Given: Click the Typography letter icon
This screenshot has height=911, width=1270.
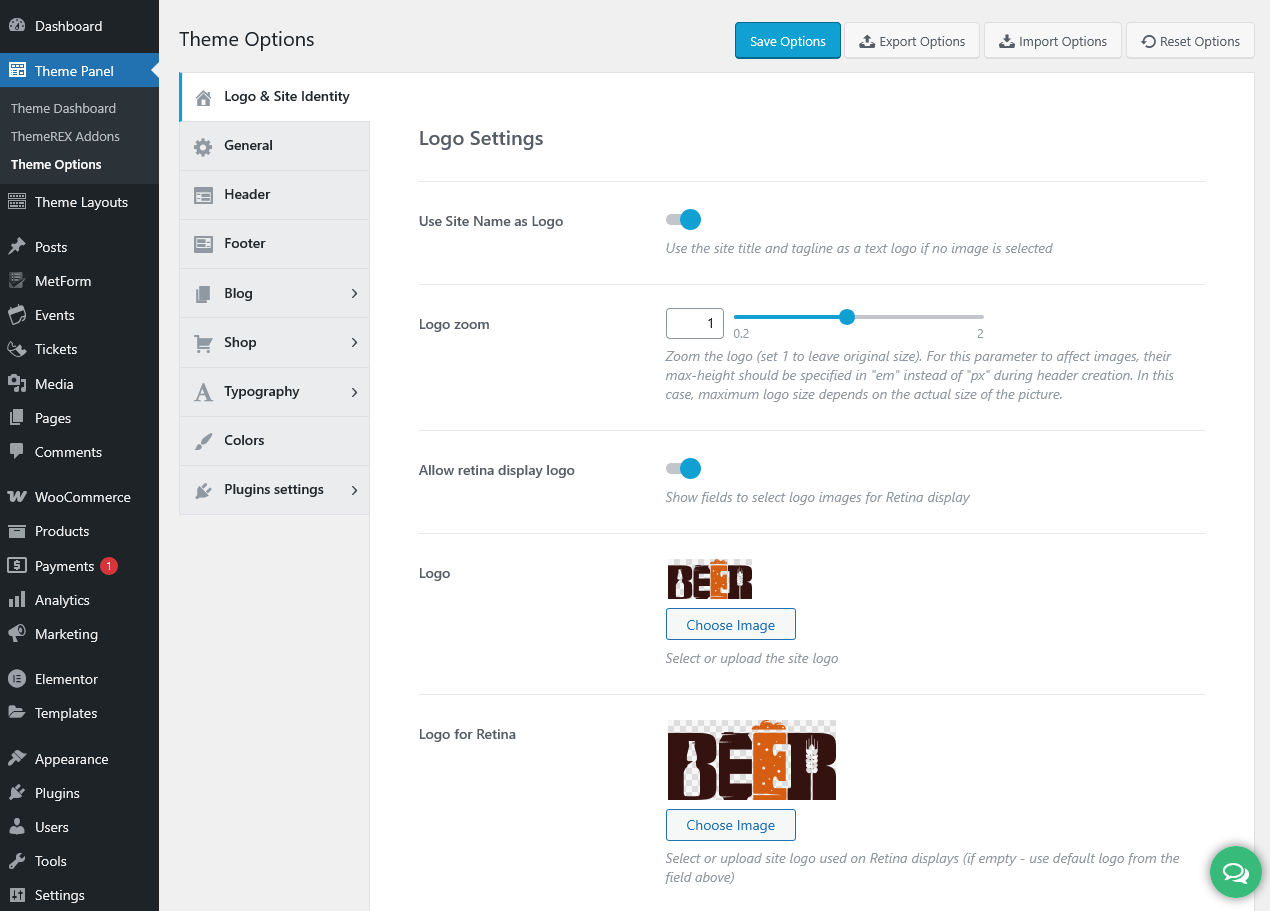Looking at the screenshot, I should [x=203, y=392].
